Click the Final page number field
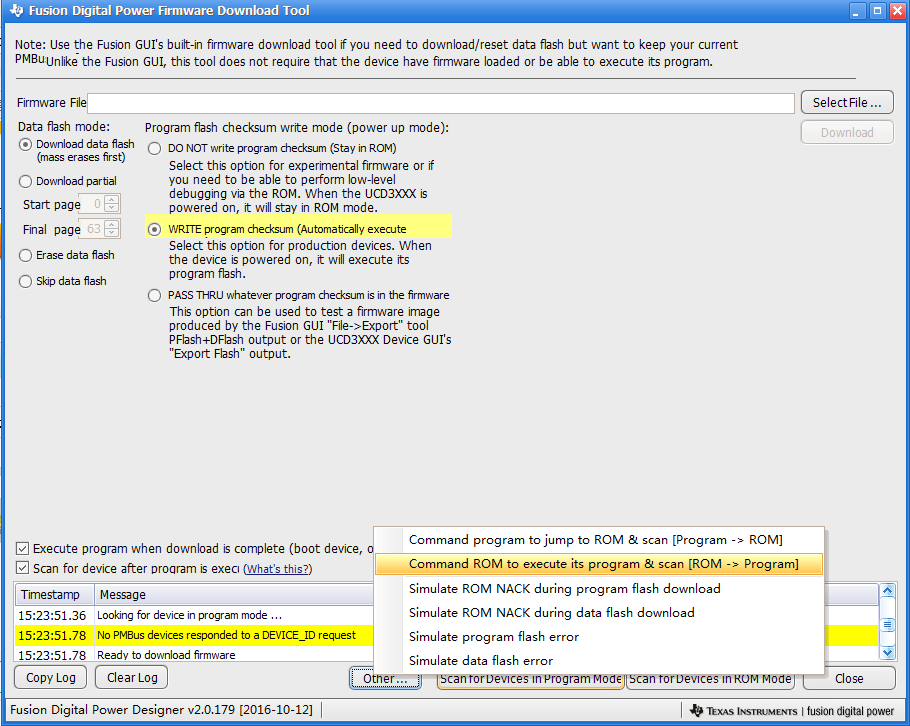 [x=93, y=229]
